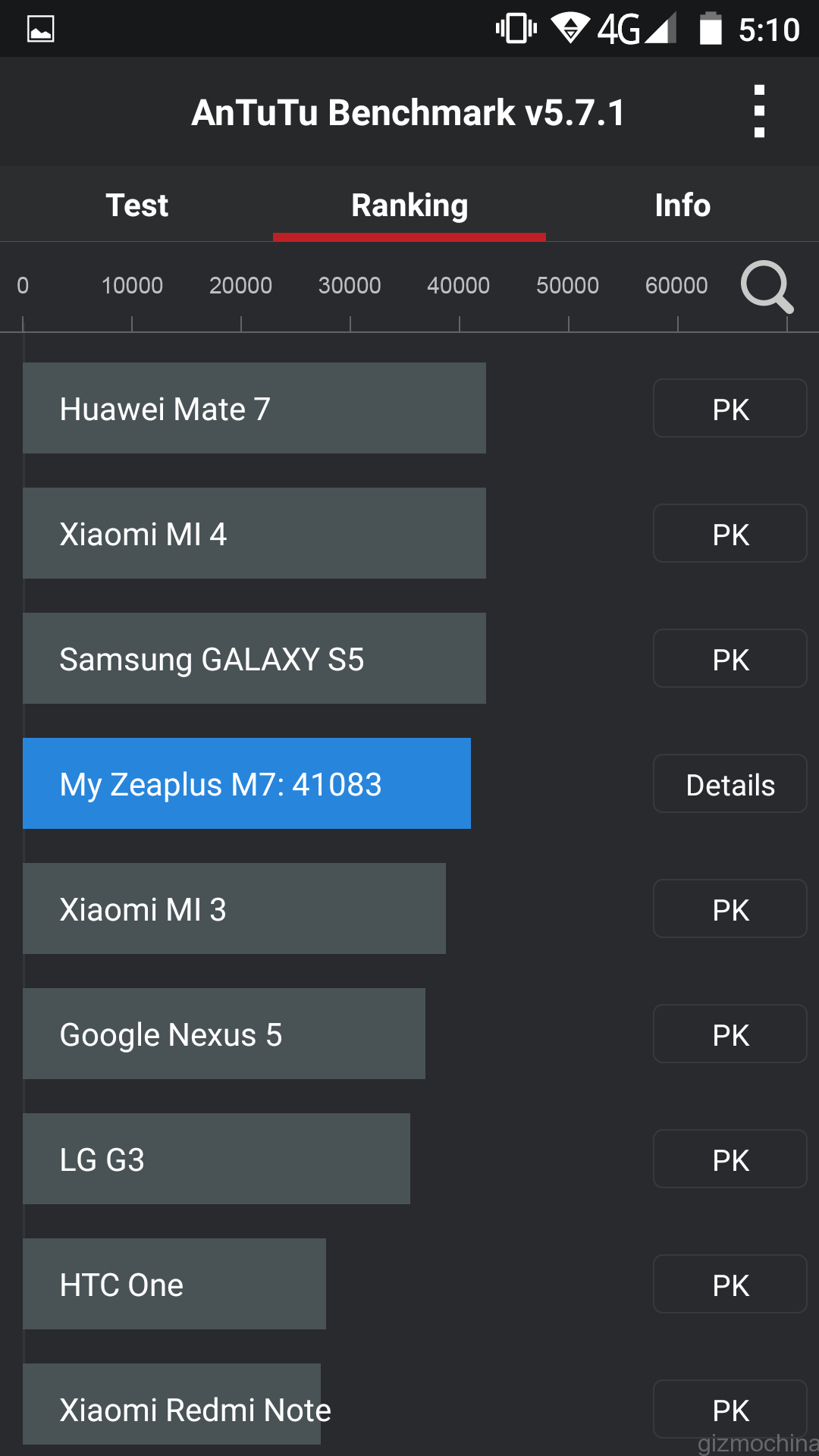Select the Ranking tab
The height and width of the screenshot is (1456, 819).
[409, 205]
